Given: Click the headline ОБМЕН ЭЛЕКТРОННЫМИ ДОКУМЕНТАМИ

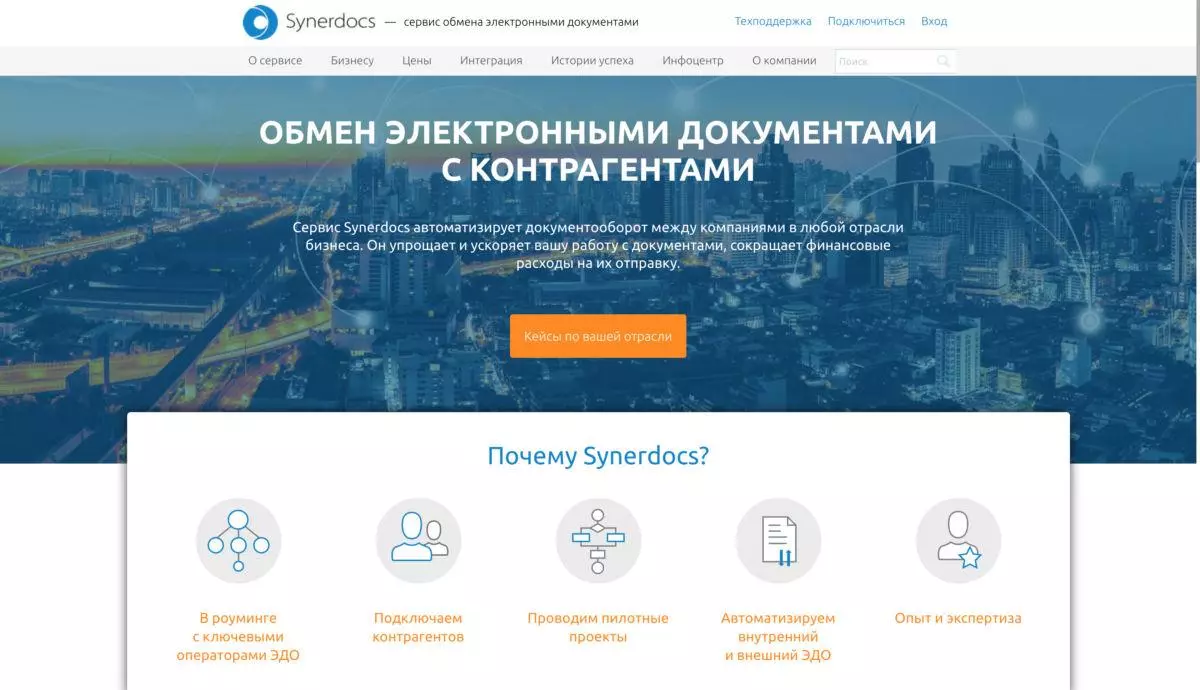Looking at the screenshot, I should (x=598, y=132).
